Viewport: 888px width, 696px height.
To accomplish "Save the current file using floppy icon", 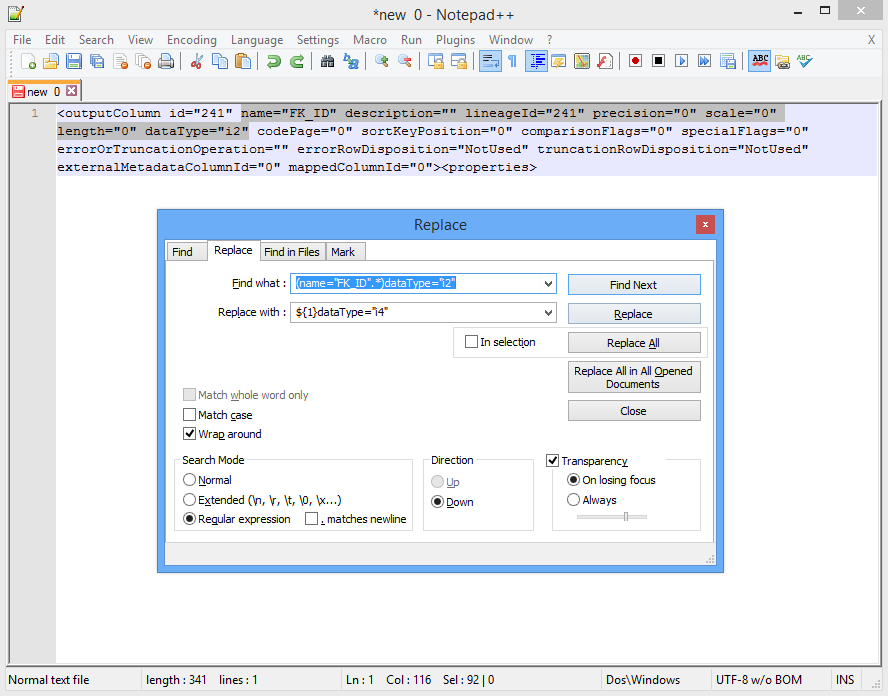I will (x=74, y=61).
